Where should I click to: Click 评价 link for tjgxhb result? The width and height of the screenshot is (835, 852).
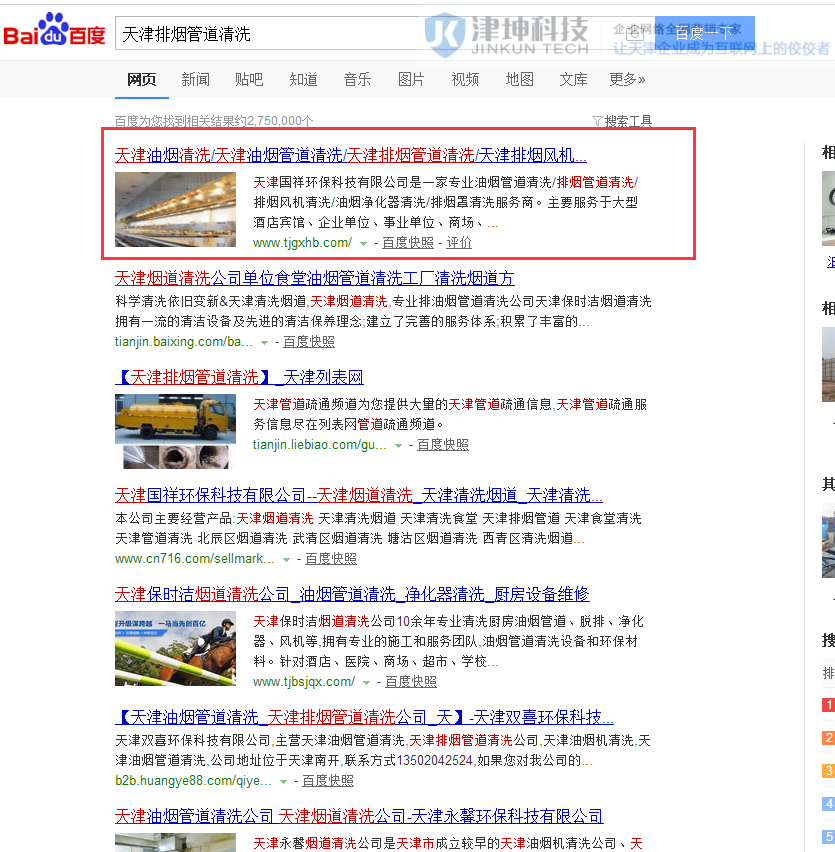point(459,243)
